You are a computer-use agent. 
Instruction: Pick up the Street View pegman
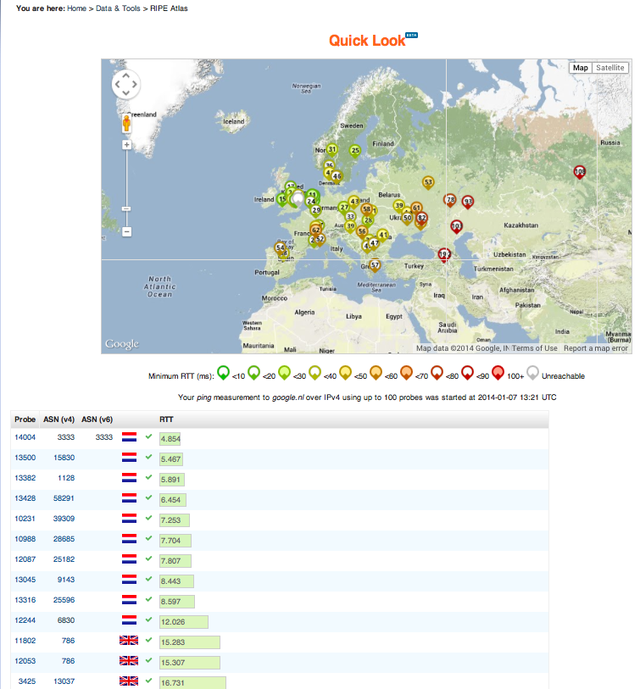(127, 123)
